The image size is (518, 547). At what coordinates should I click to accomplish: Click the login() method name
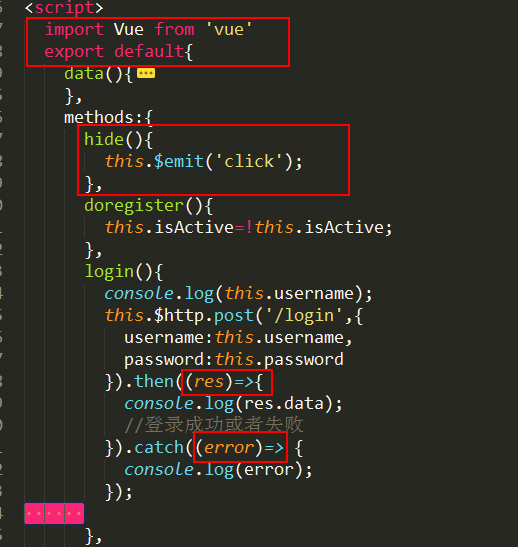[109, 271]
